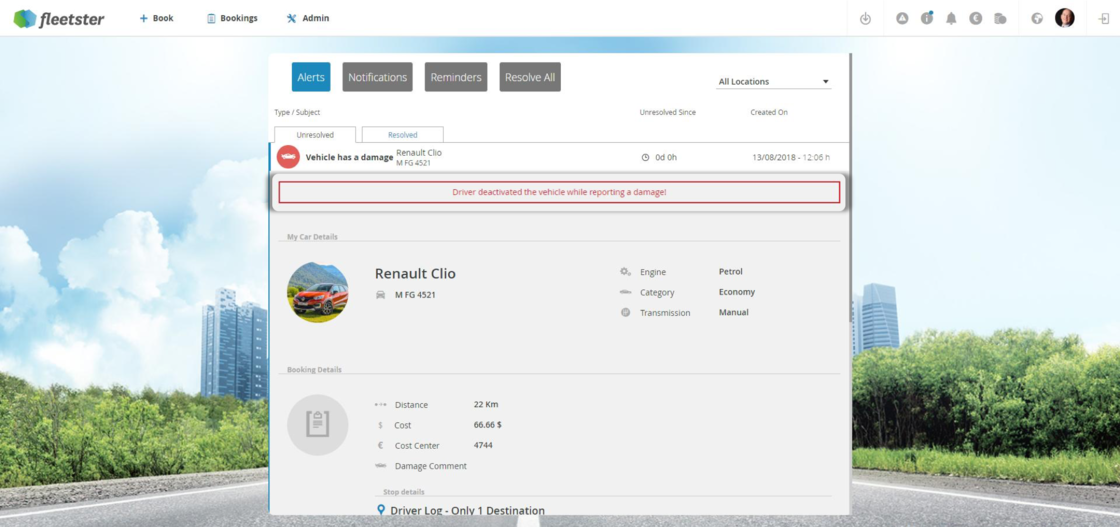
Task: Click the 'Driver deactivated the vehicle' warning message
Action: pos(559,192)
